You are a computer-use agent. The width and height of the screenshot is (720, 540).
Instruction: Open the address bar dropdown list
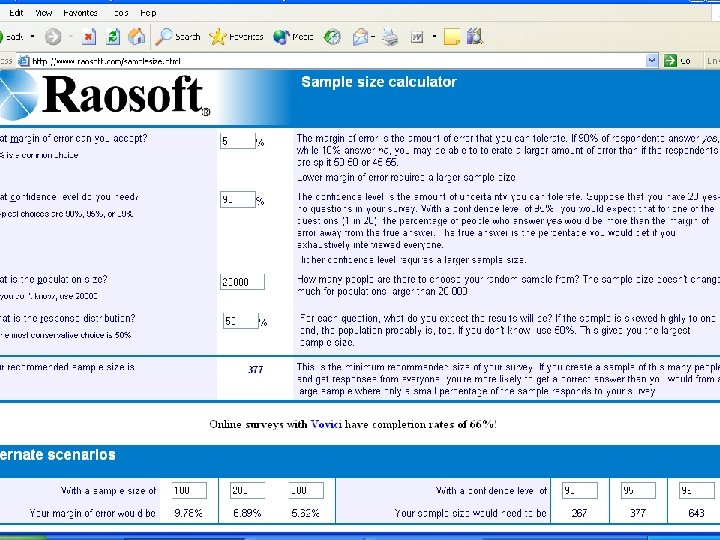(x=652, y=60)
